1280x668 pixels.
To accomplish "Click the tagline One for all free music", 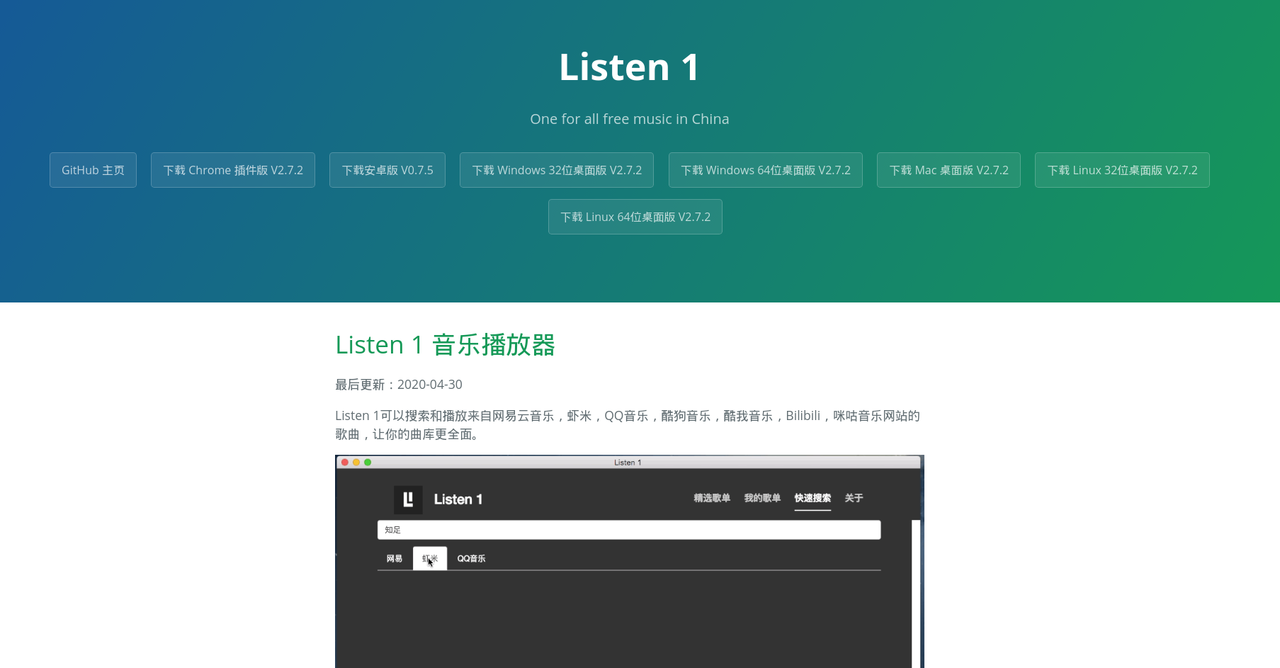I will (630, 119).
